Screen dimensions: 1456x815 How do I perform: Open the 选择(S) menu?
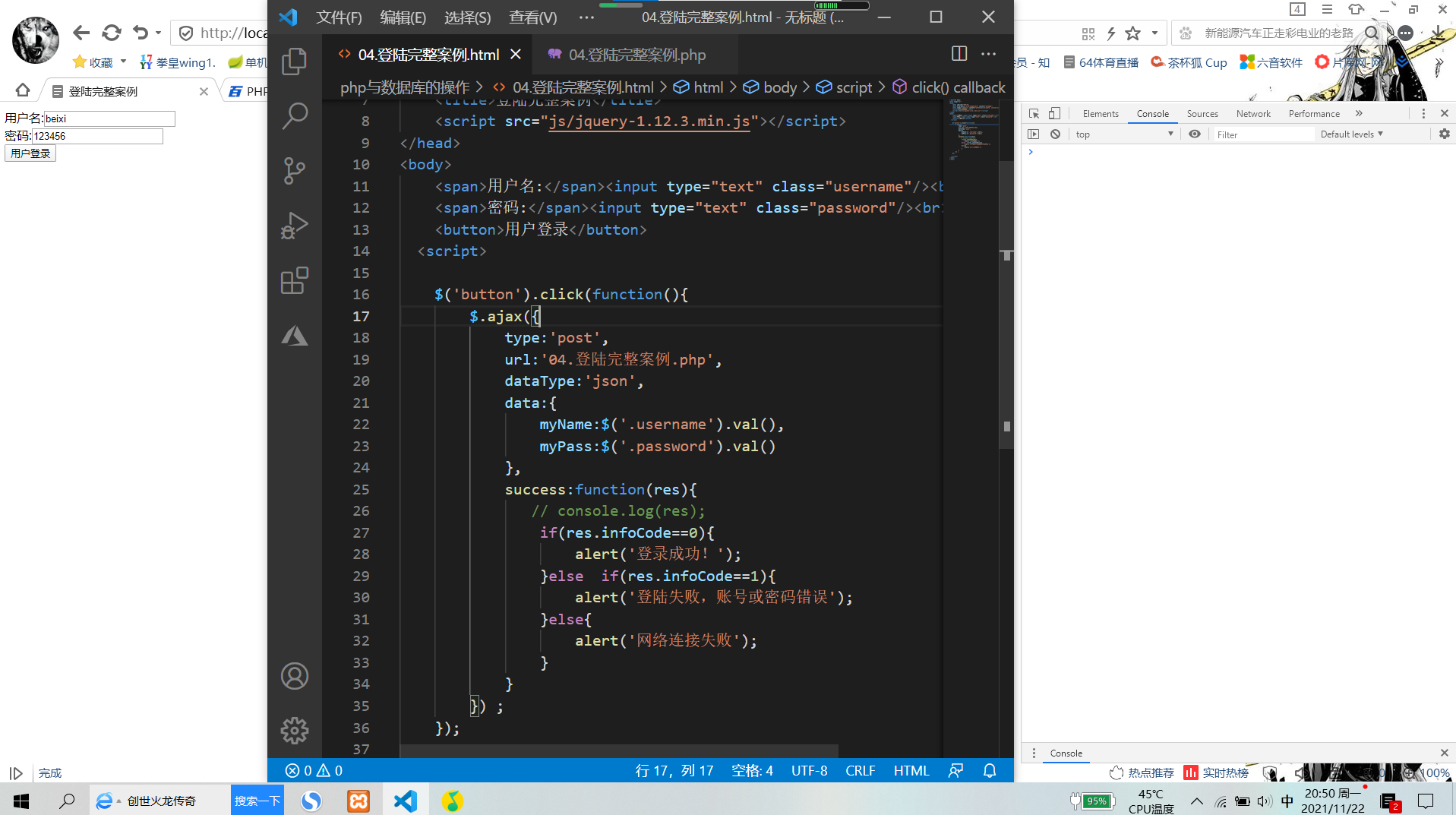[467, 17]
